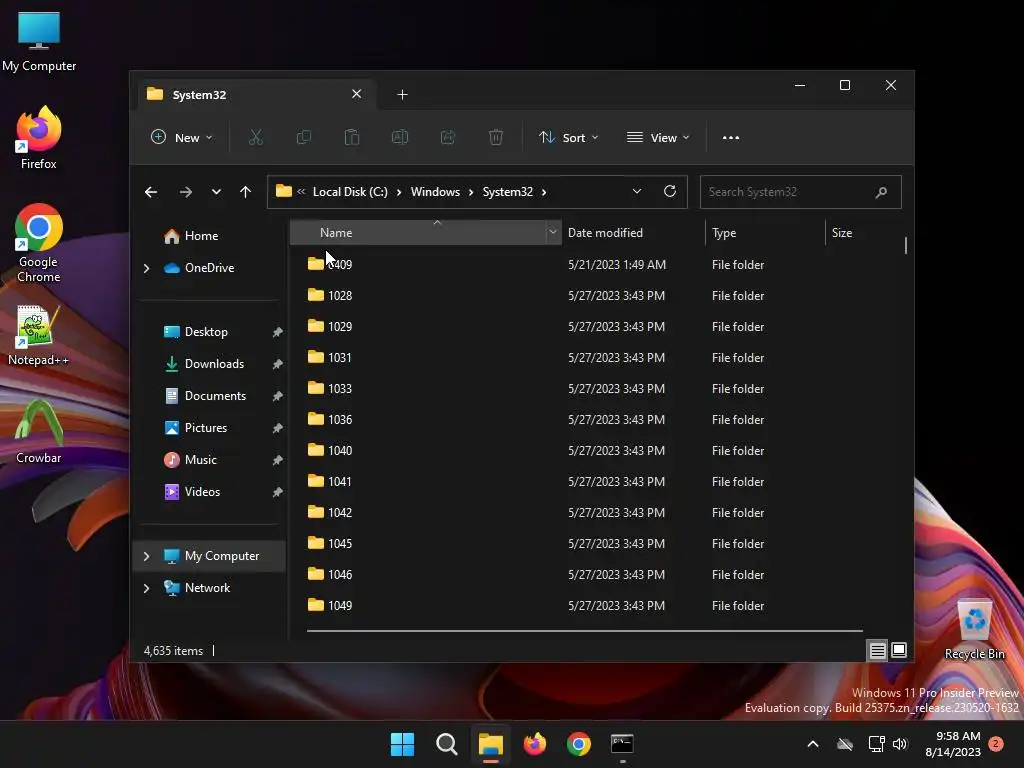Select the System32 tab
Screen dimensions: 1024x768
[x=255, y=95]
